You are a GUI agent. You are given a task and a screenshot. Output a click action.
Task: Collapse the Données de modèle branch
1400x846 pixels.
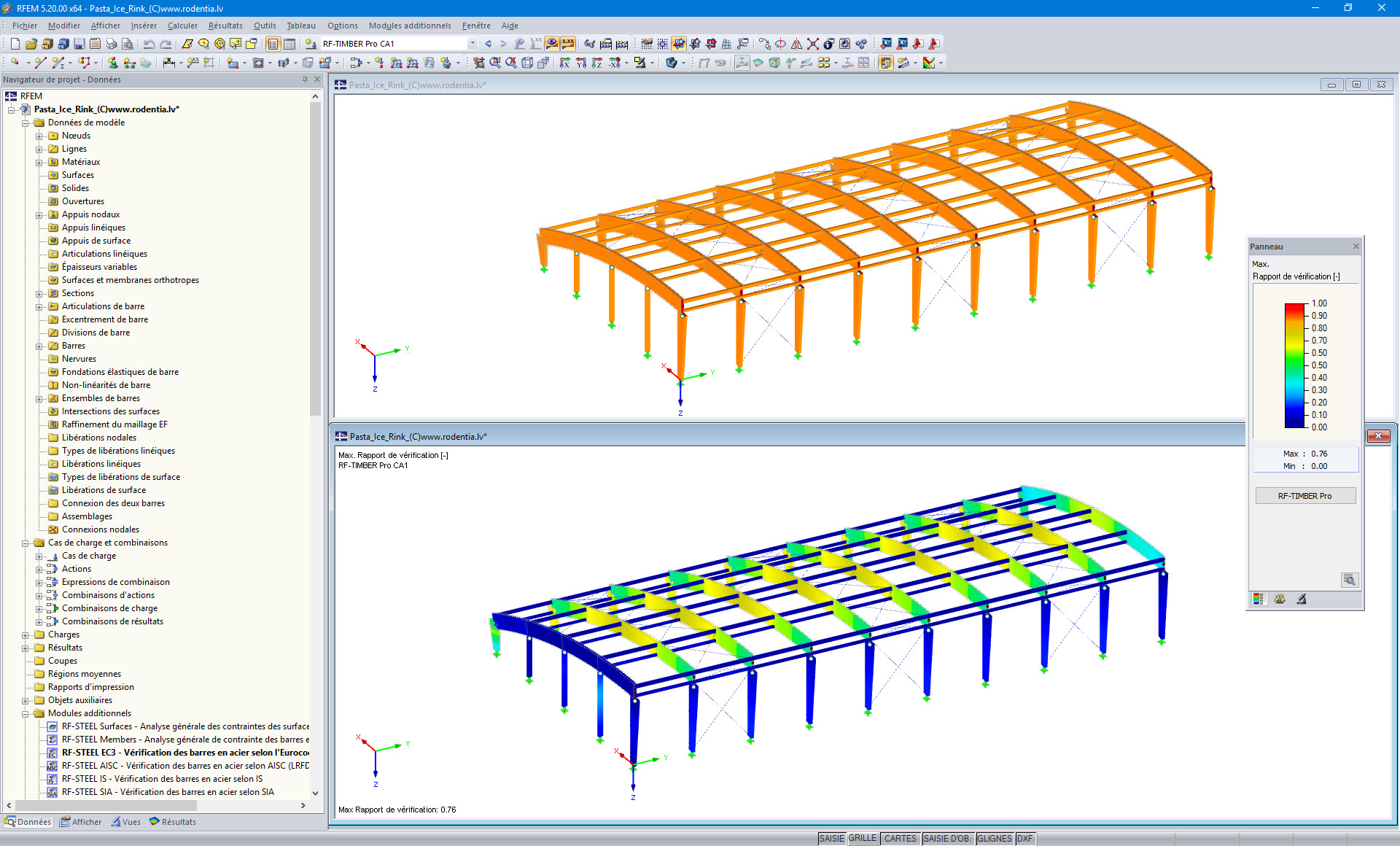(x=26, y=122)
